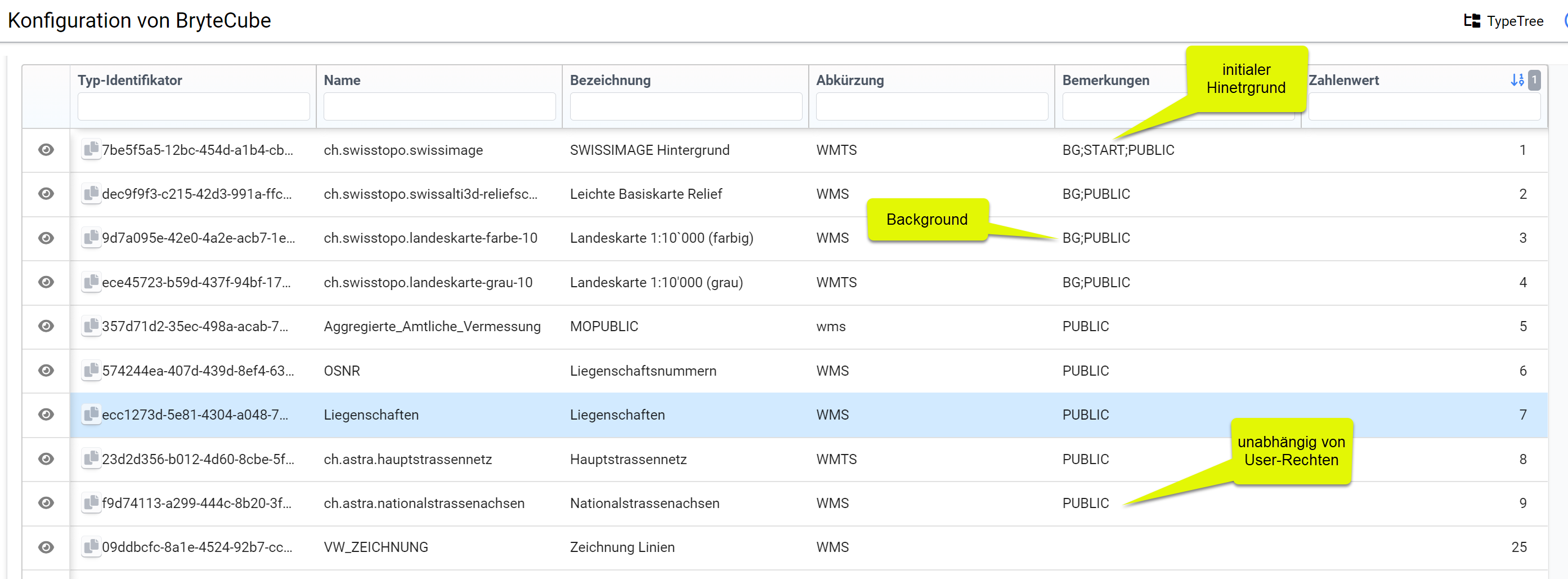Toggle eye icon for Nationalstrassenachsen row
The height and width of the screenshot is (579, 1568).
[x=46, y=503]
